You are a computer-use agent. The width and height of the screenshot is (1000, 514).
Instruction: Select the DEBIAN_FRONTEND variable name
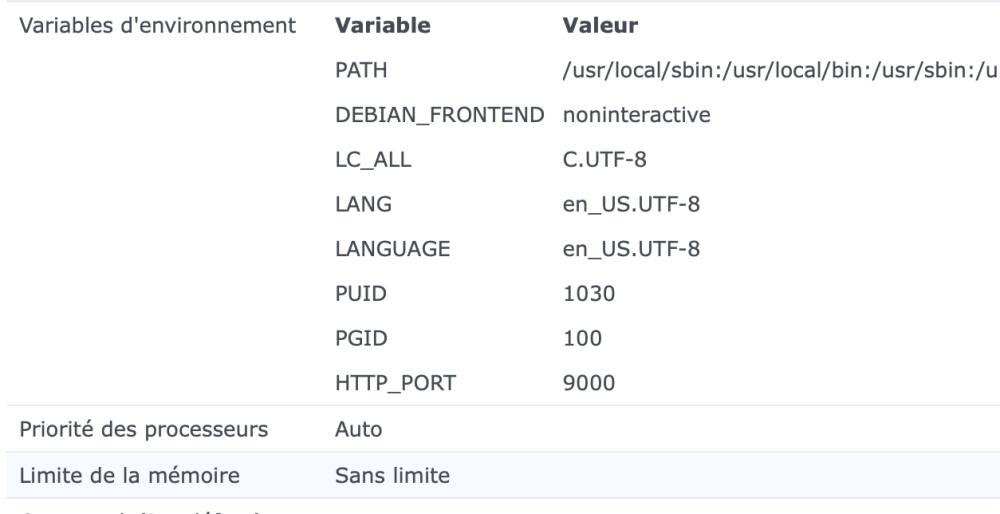tap(440, 115)
